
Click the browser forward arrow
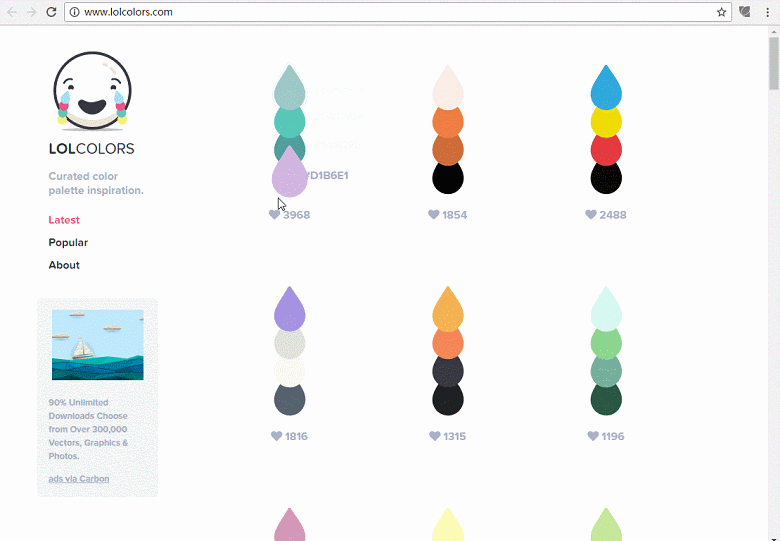pyautogui.click(x=31, y=12)
